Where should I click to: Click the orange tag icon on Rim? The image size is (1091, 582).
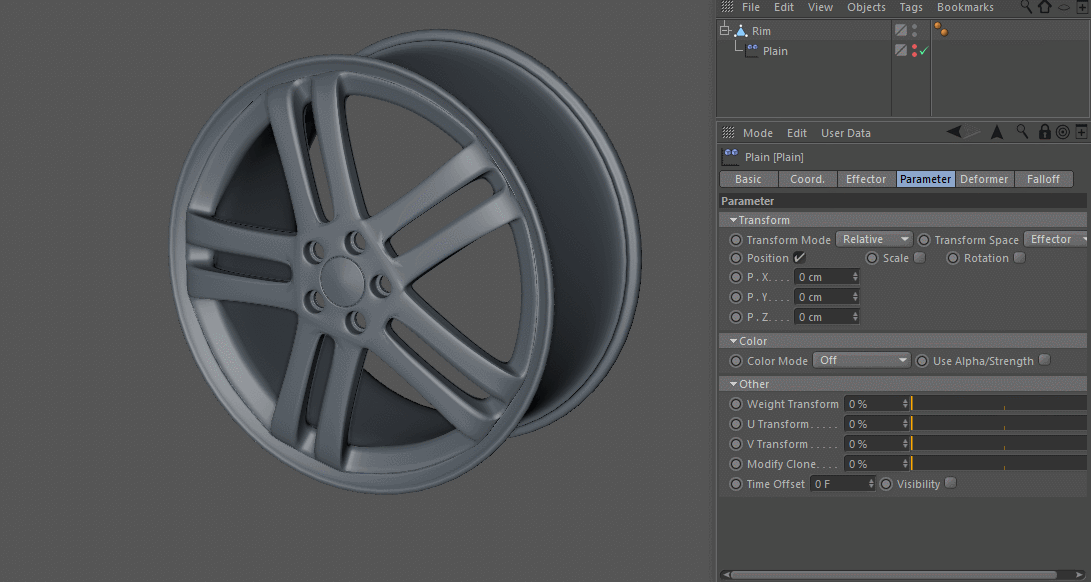tap(941, 31)
